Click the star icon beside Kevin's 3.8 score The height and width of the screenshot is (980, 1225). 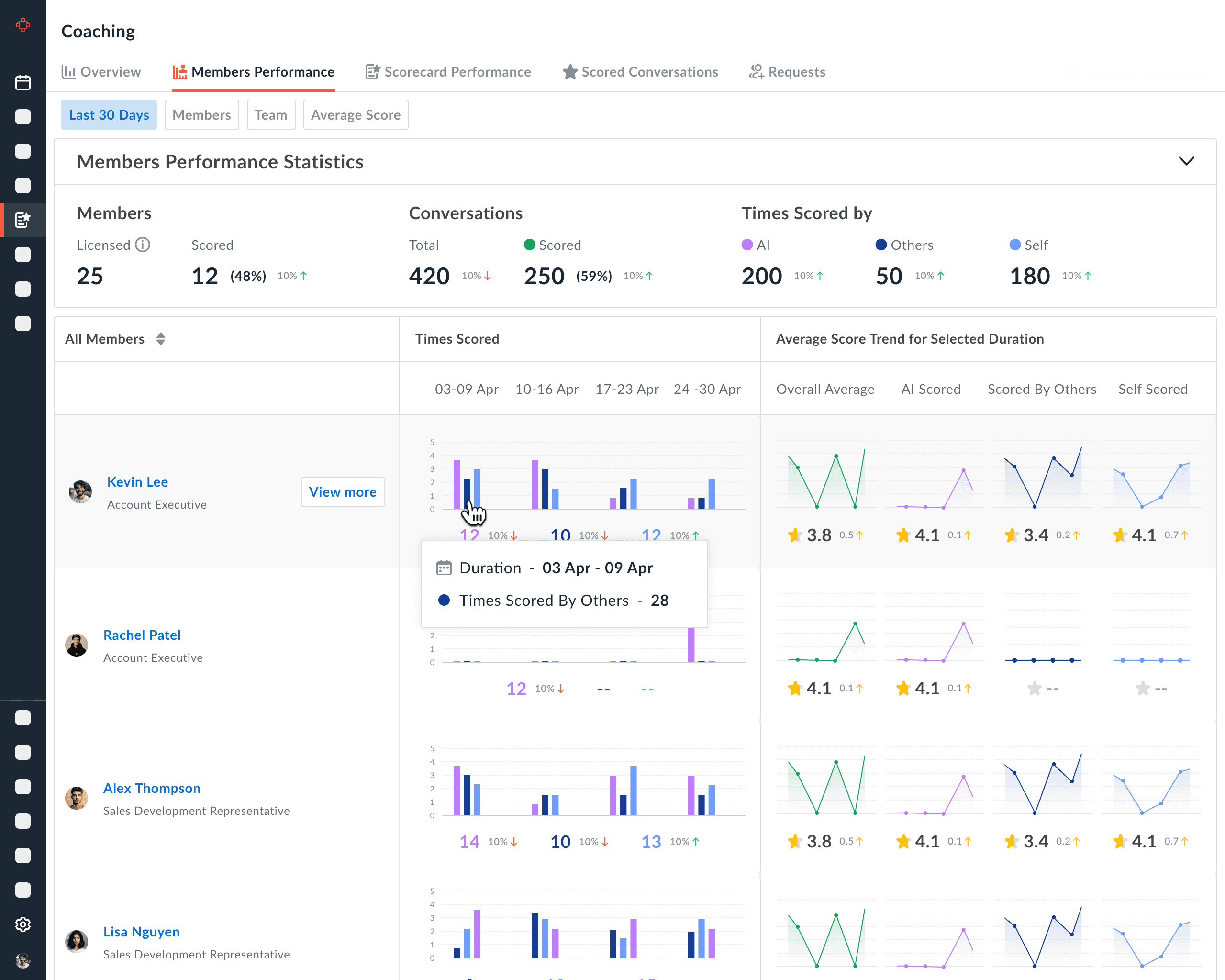point(794,535)
